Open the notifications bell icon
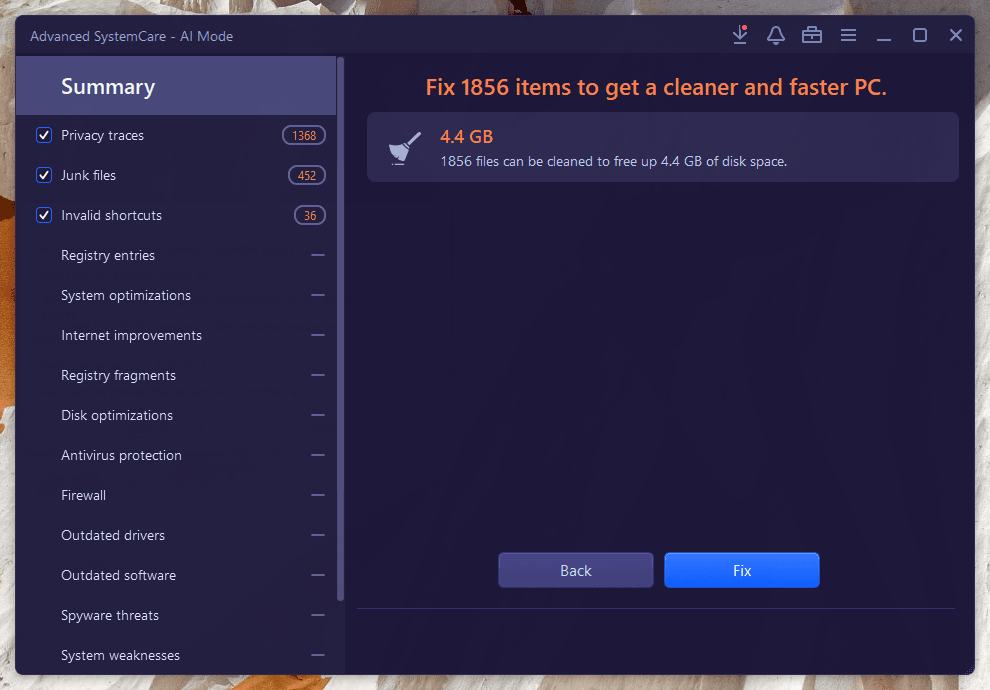 [x=776, y=35]
